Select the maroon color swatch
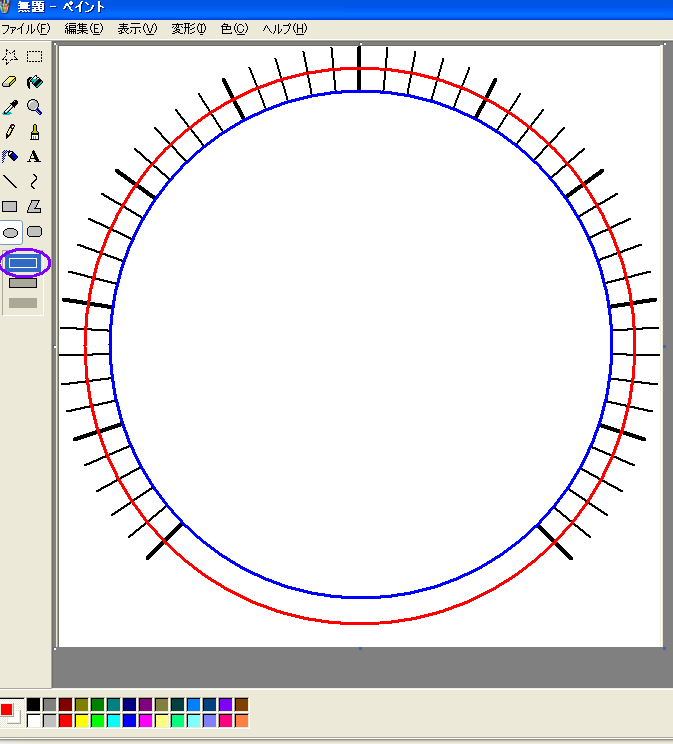The width and height of the screenshot is (673, 744). (x=65, y=704)
